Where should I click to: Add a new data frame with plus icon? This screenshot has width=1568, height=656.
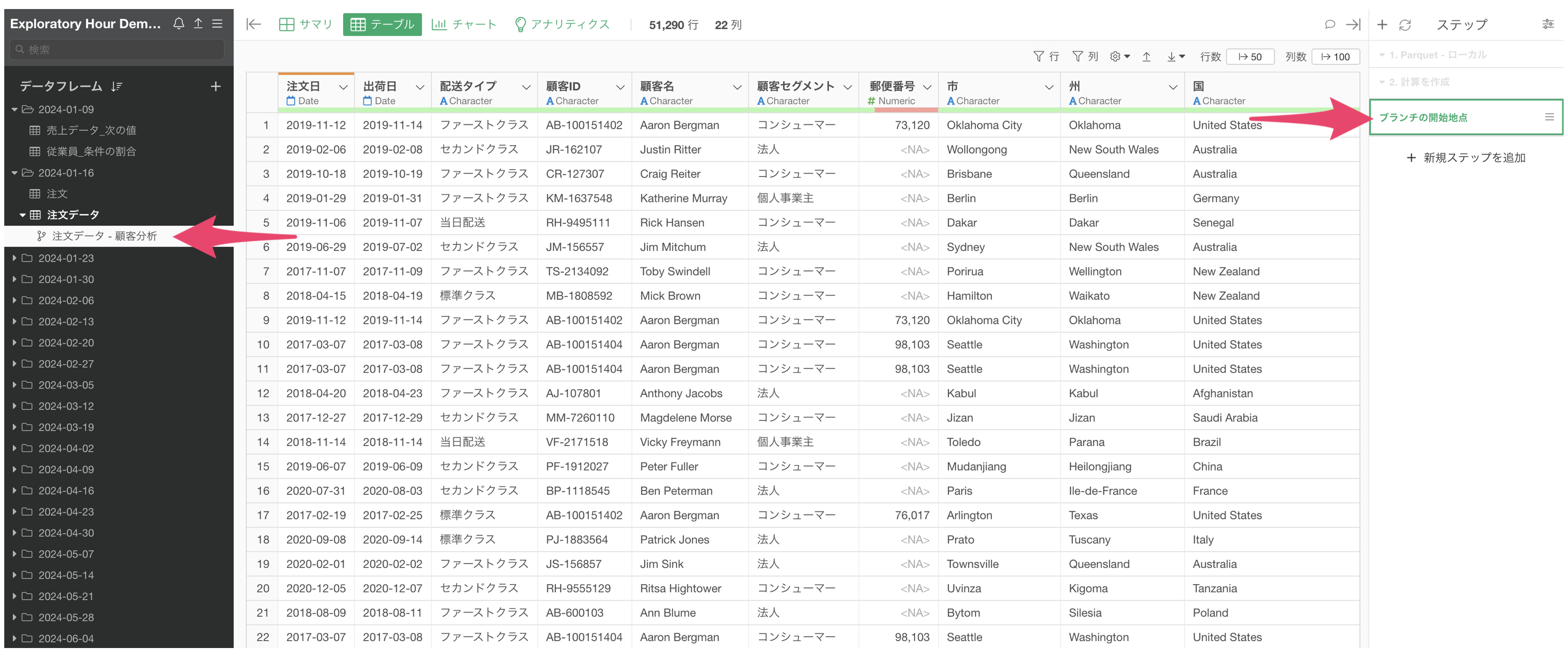click(x=215, y=87)
